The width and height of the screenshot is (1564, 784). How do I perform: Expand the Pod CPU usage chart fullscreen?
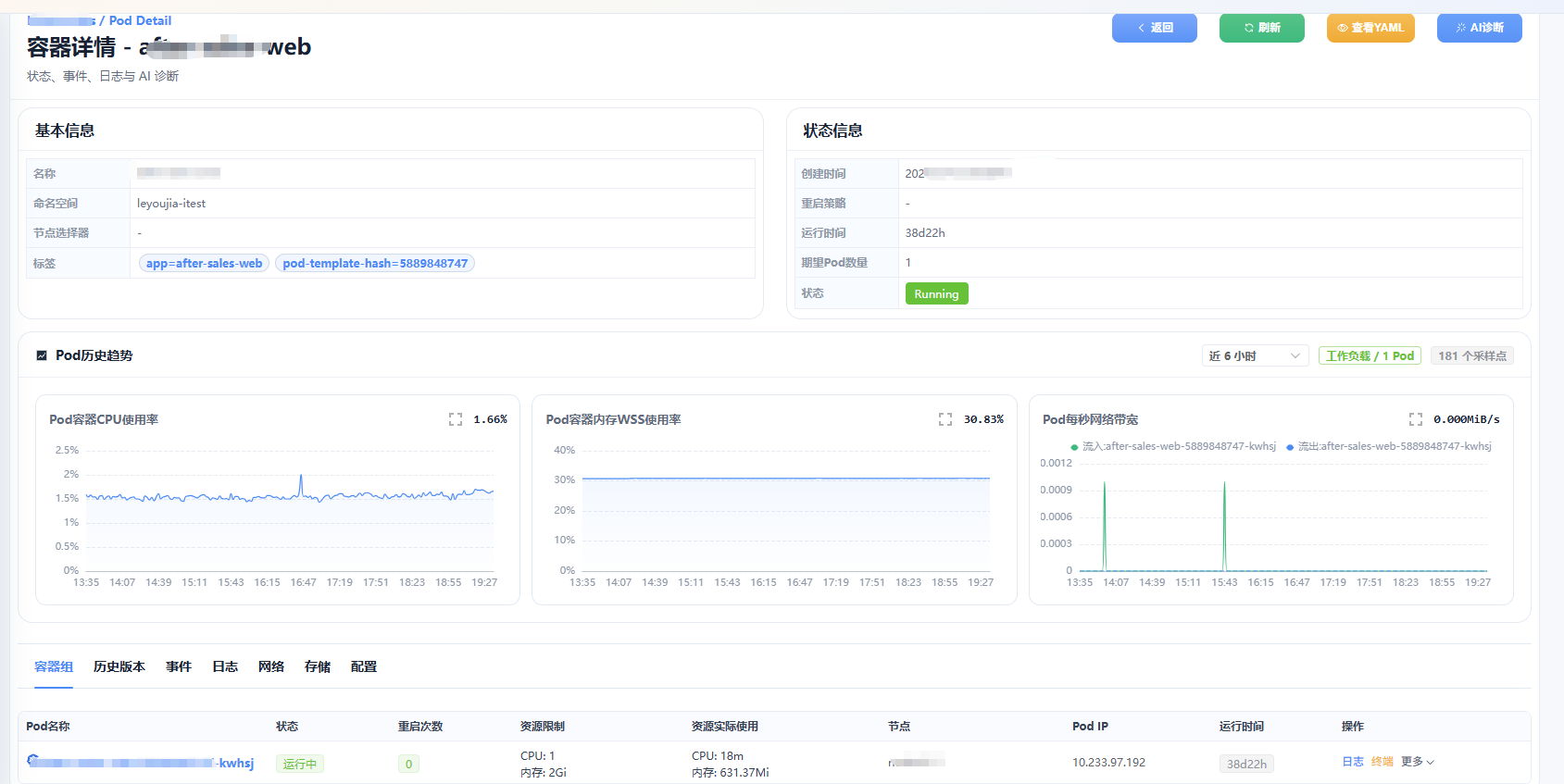[456, 419]
